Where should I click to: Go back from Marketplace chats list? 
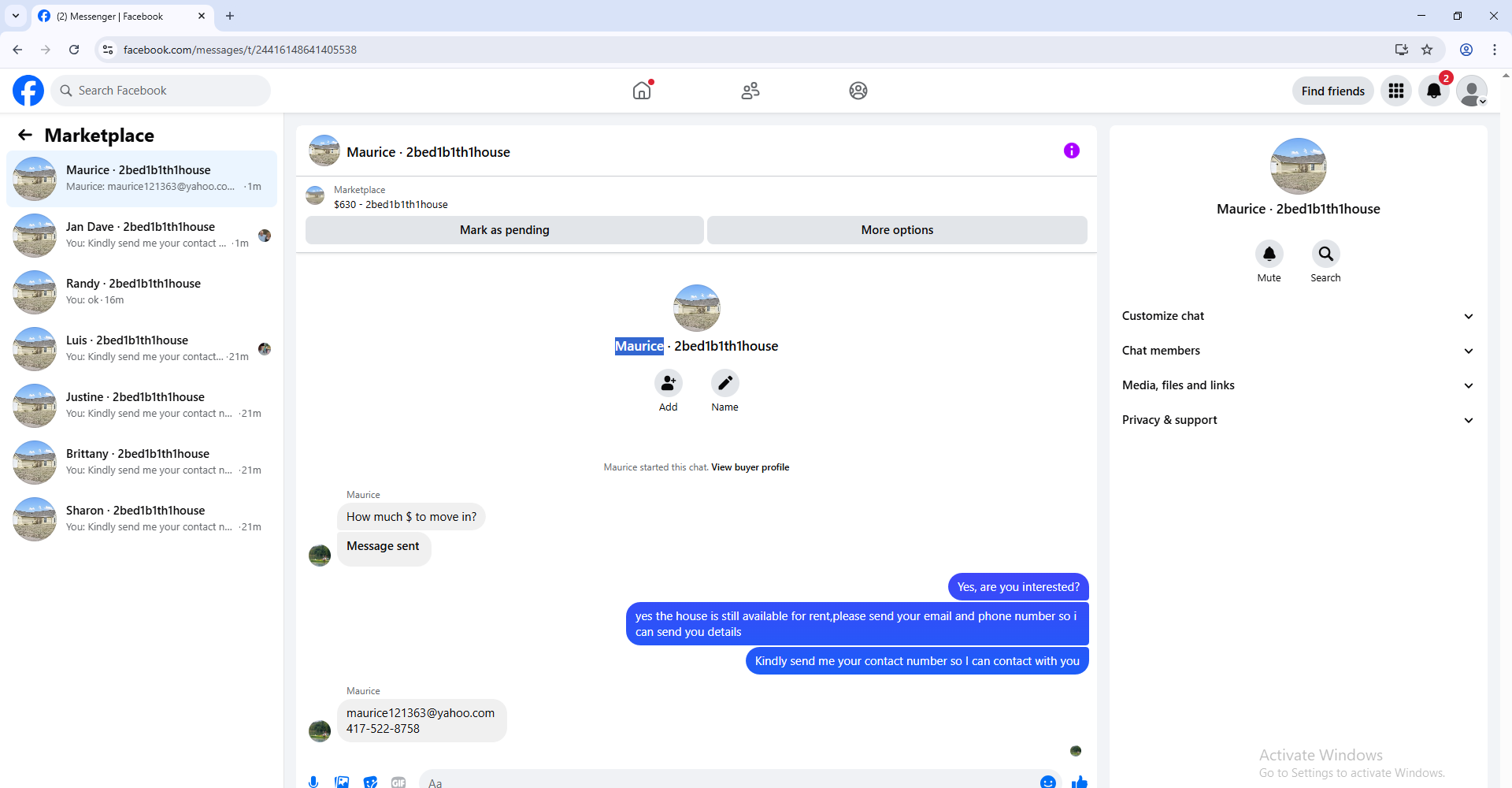pyautogui.click(x=25, y=135)
